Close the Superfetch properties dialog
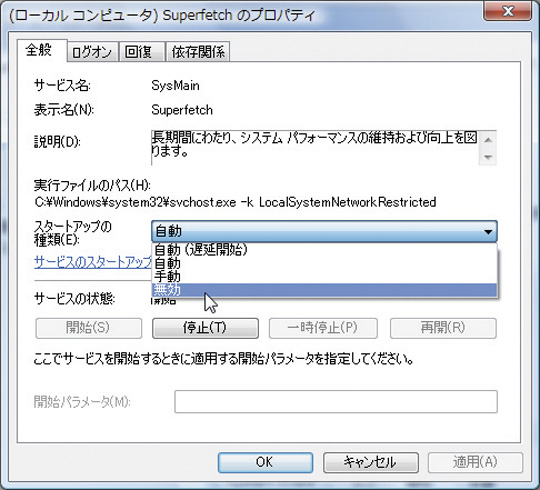The width and height of the screenshot is (540, 490). 508,12
